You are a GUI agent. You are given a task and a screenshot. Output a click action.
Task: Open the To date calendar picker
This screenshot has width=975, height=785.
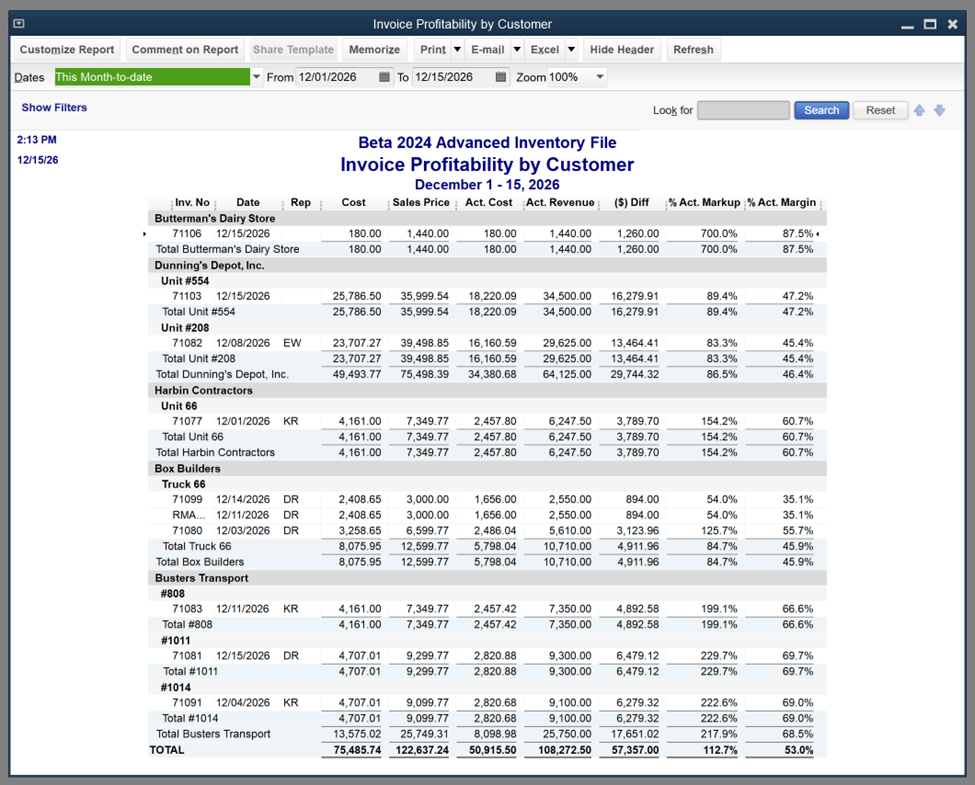[x=500, y=76]
